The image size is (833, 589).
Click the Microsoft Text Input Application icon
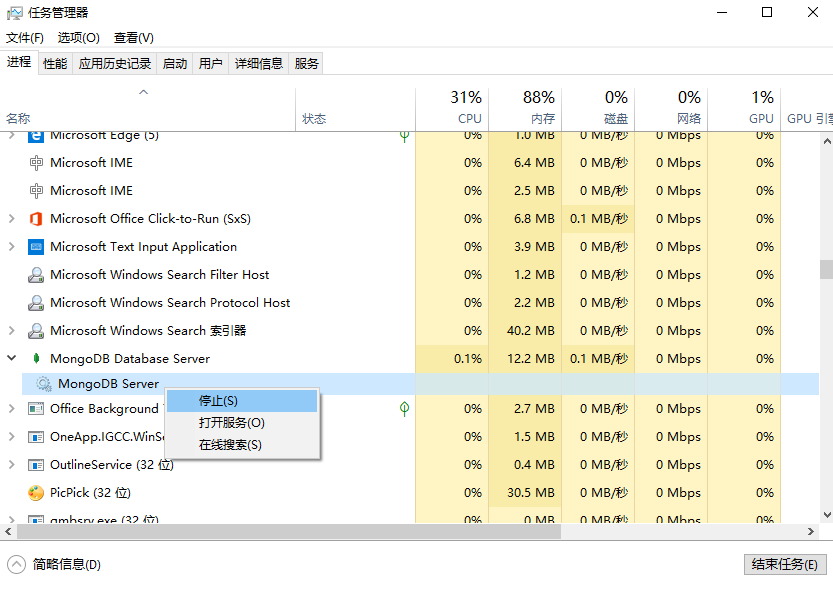tap(36, 247)
